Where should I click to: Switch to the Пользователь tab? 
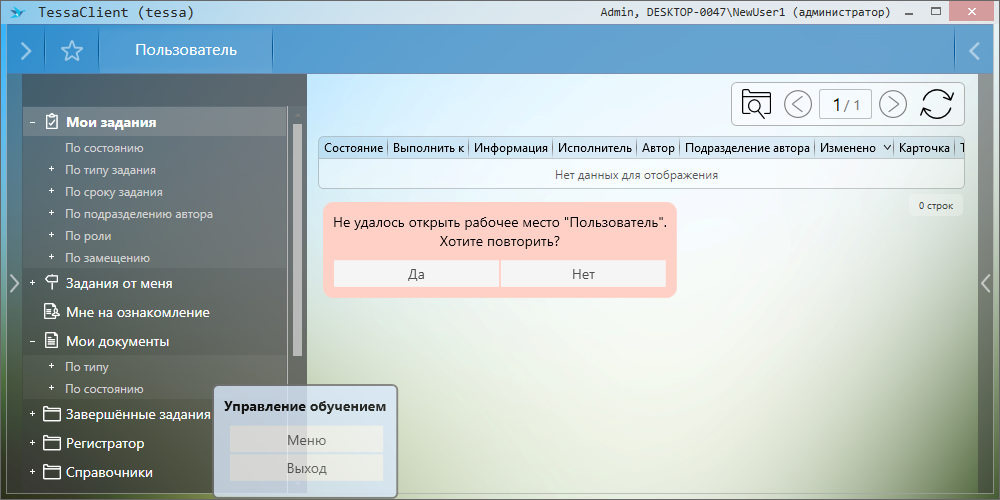(x=186, y=50)
